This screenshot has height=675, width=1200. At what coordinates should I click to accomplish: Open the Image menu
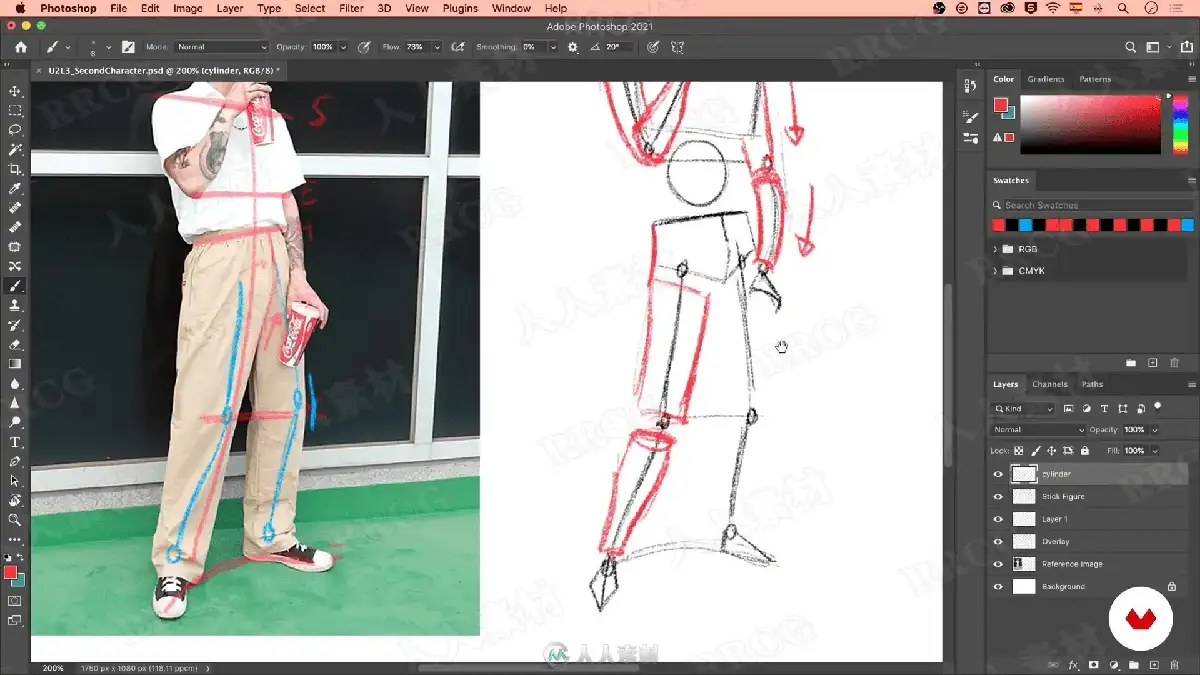click(188, 8)
